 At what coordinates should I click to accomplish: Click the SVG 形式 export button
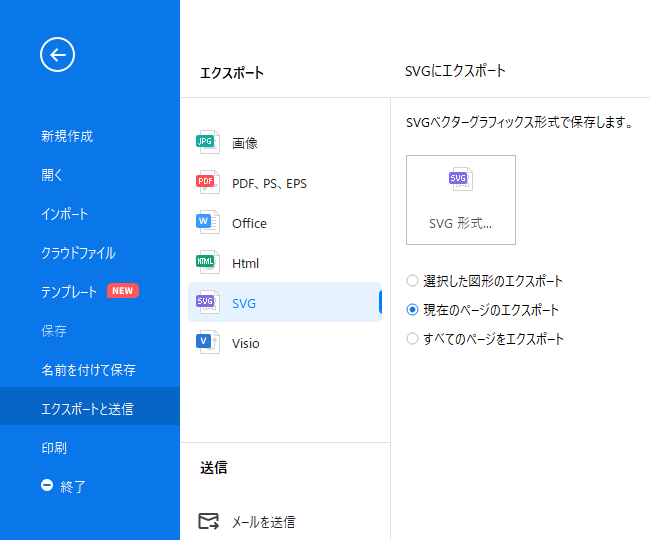click(x=460, y=200)
